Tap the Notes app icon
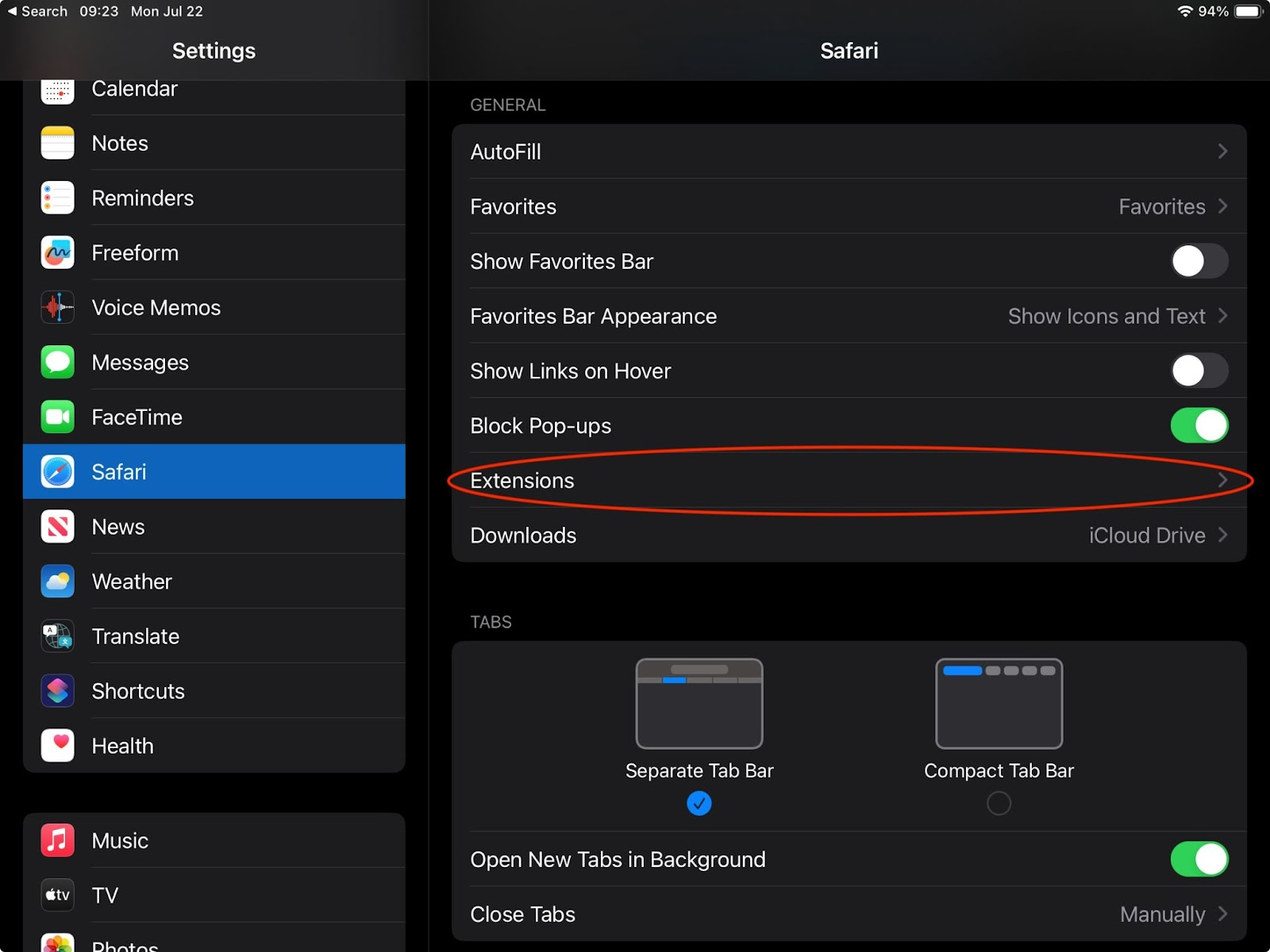 tap(57, 143)
